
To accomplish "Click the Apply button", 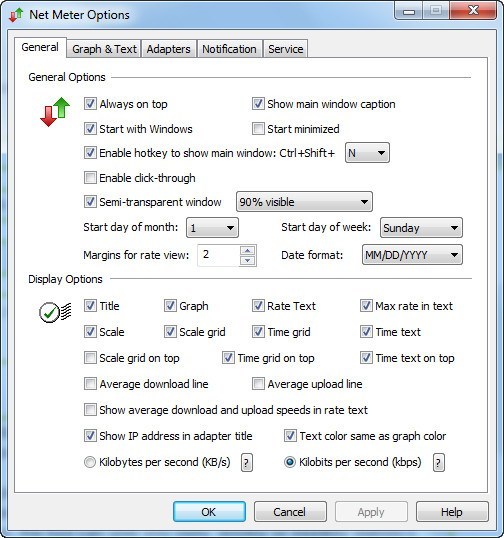I will pyautogui.click(x=371, y=512).
